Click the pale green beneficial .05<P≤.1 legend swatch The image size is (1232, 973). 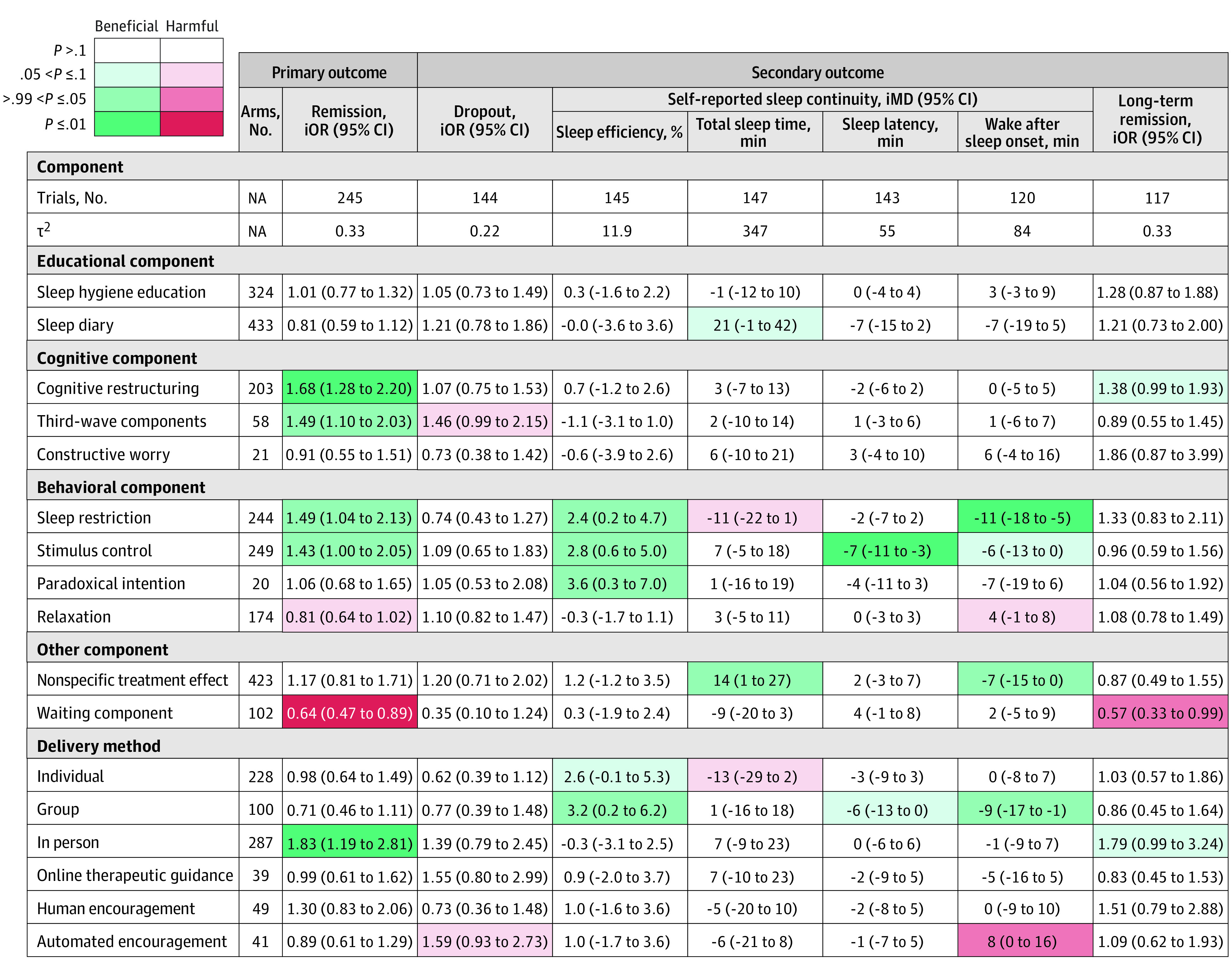(127, 75)
